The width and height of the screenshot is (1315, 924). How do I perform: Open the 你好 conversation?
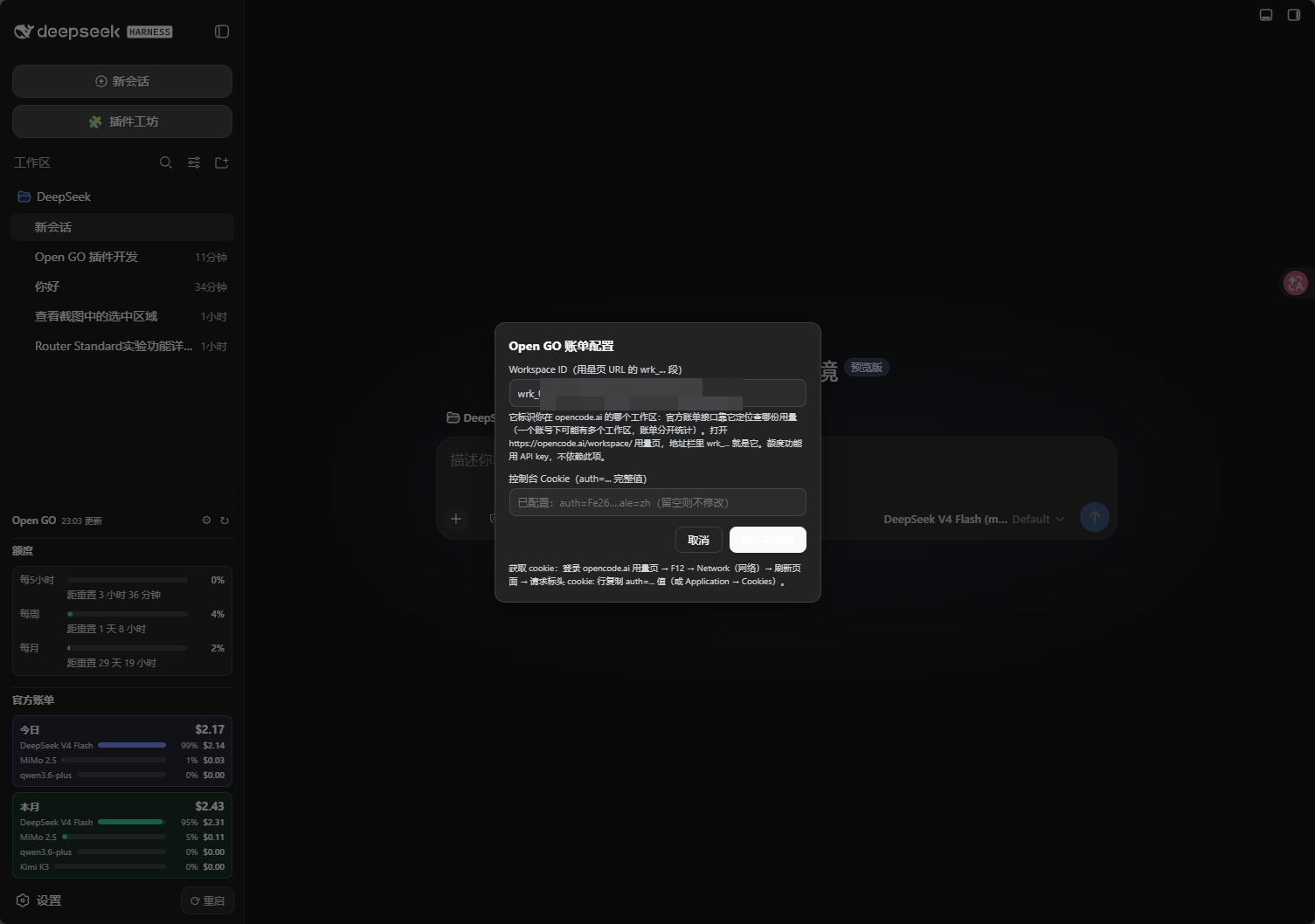tap(122, 286)
